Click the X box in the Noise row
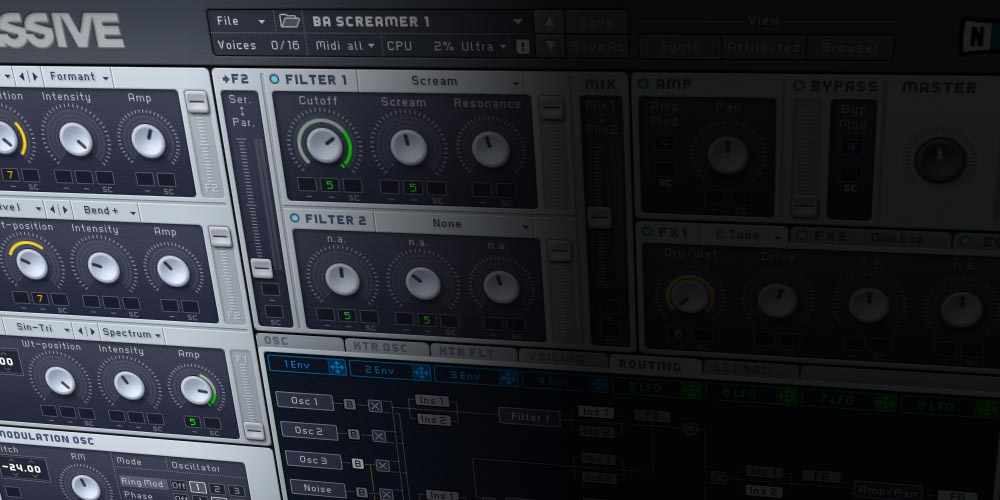 (386, 494)
